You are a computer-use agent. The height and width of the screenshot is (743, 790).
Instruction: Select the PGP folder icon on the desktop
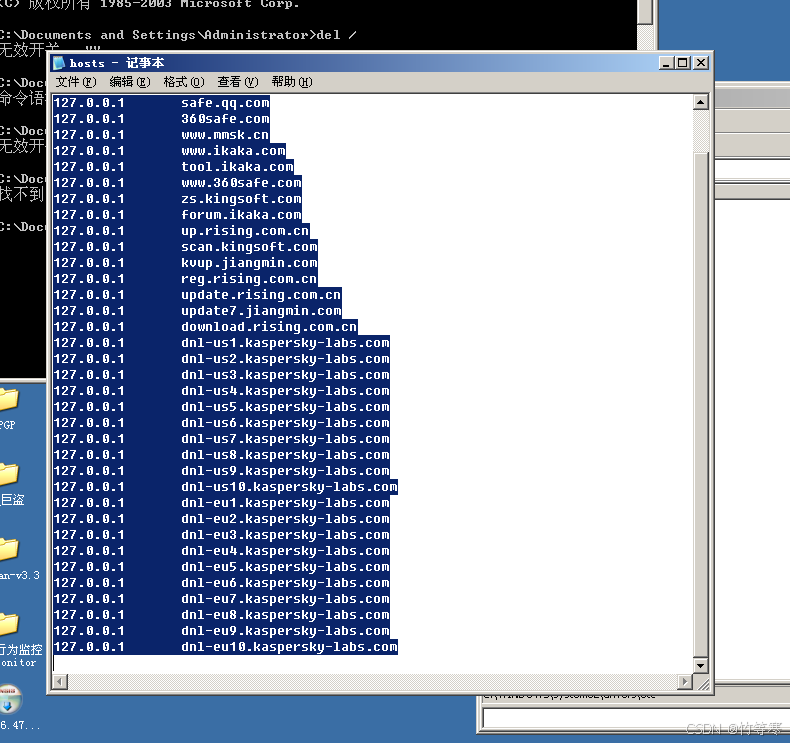8,402
